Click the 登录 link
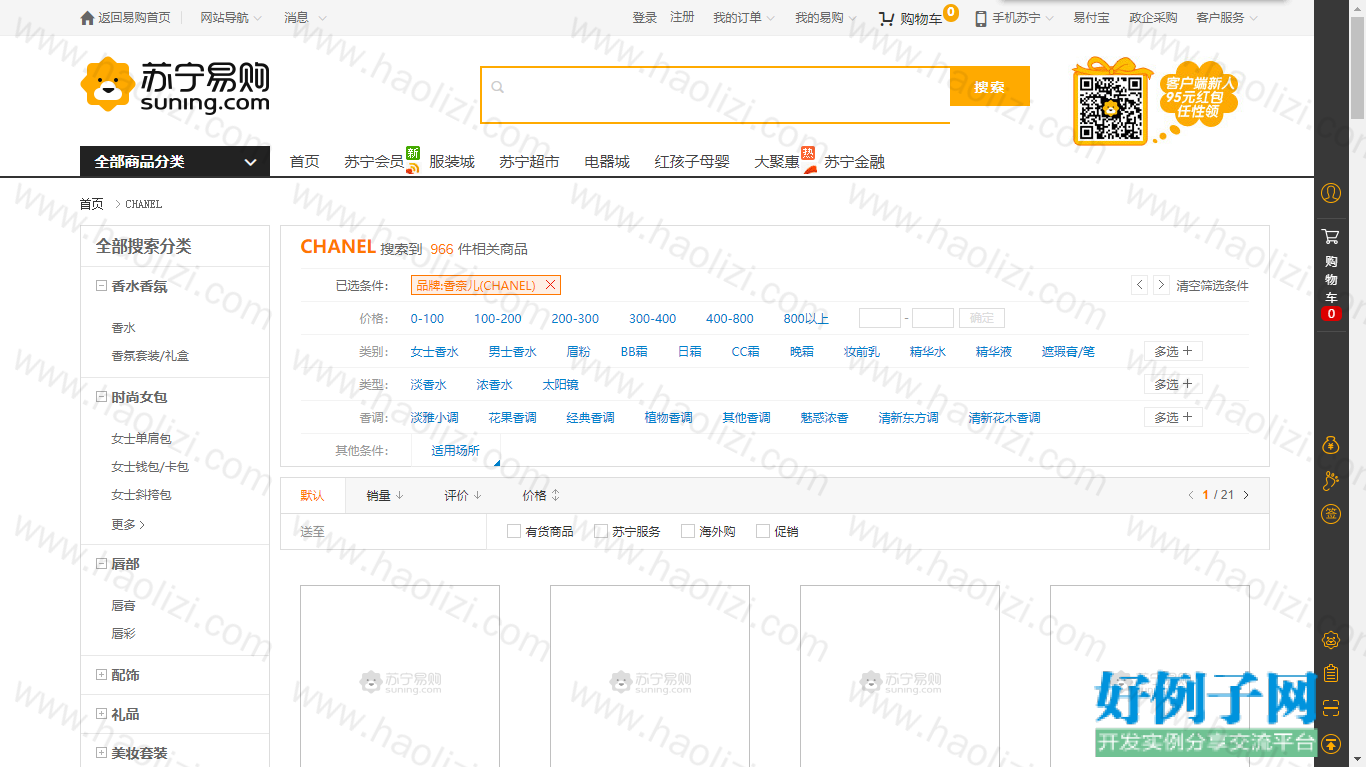This screenshot has width=1366, height=767. 645,18
